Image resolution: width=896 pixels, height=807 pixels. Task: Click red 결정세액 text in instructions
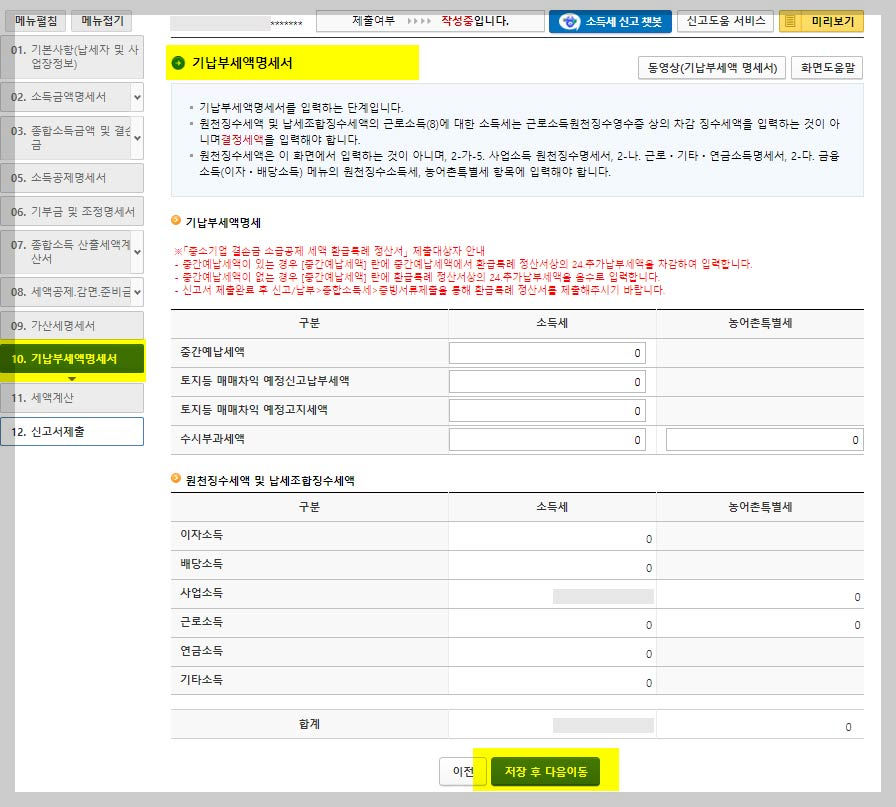pos(242,139)
